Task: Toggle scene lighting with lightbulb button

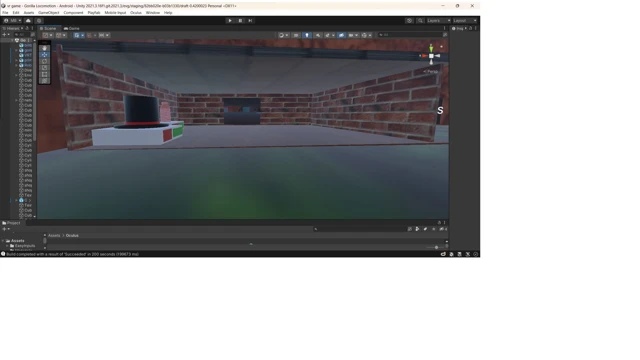Action: [x=307, y=35]
